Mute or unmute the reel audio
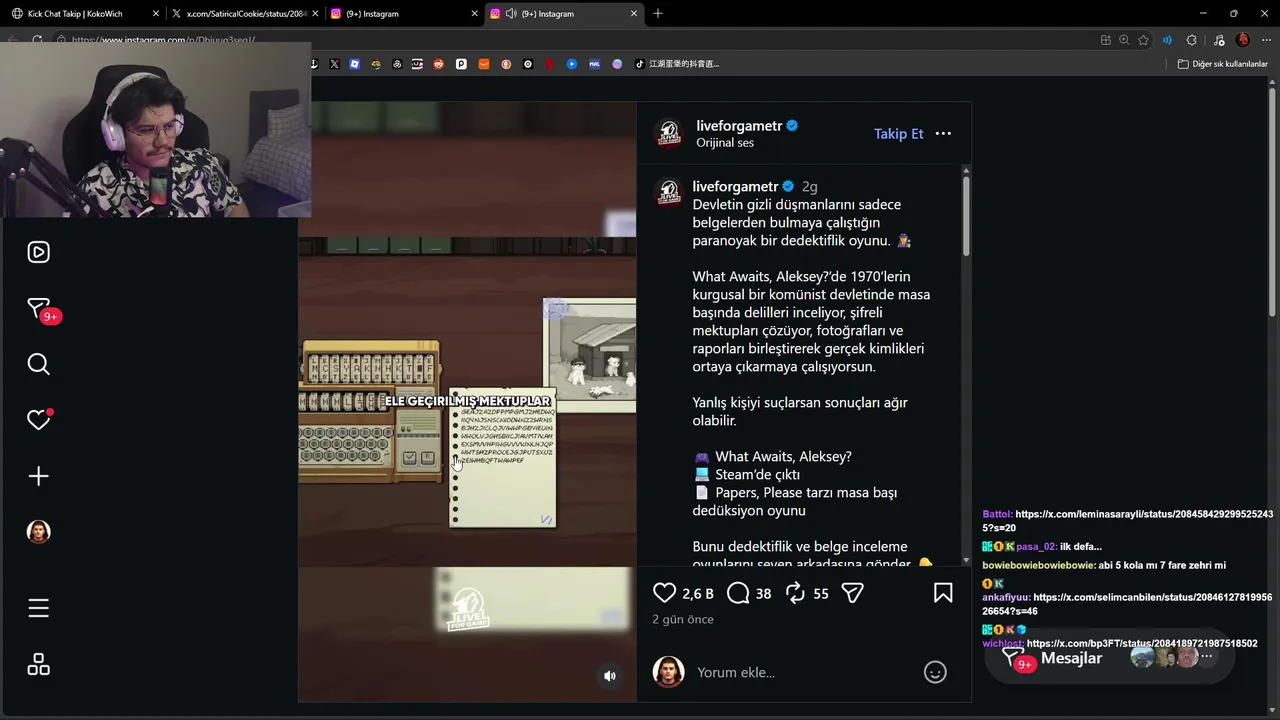 (x=610, y=676)
